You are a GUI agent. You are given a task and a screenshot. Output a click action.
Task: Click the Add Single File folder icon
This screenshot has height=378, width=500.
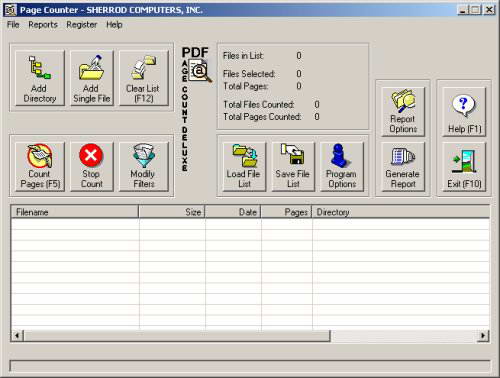(x=92, y=78)
